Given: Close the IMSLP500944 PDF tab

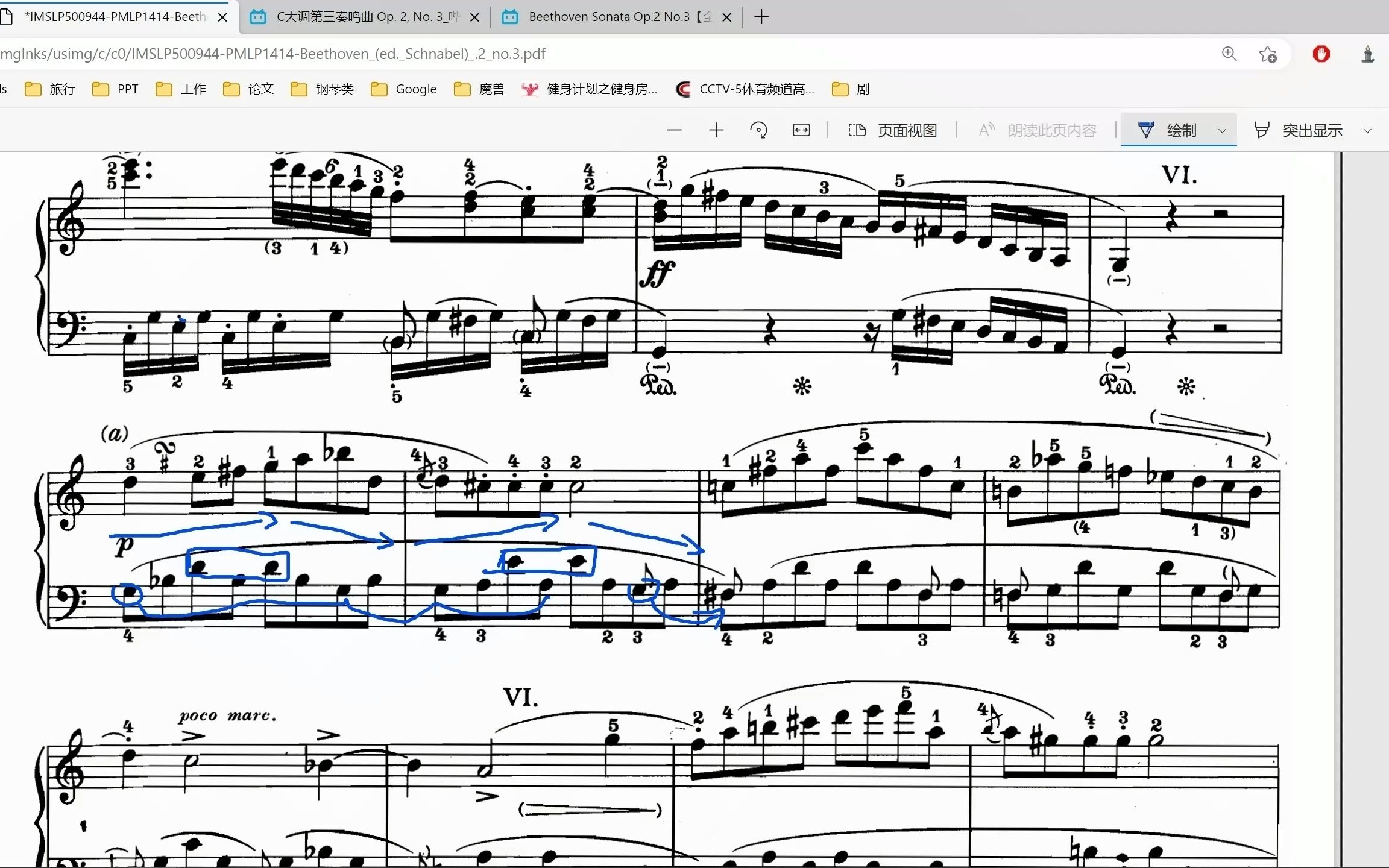Looking at the screenshot, I should pos(222,17).
